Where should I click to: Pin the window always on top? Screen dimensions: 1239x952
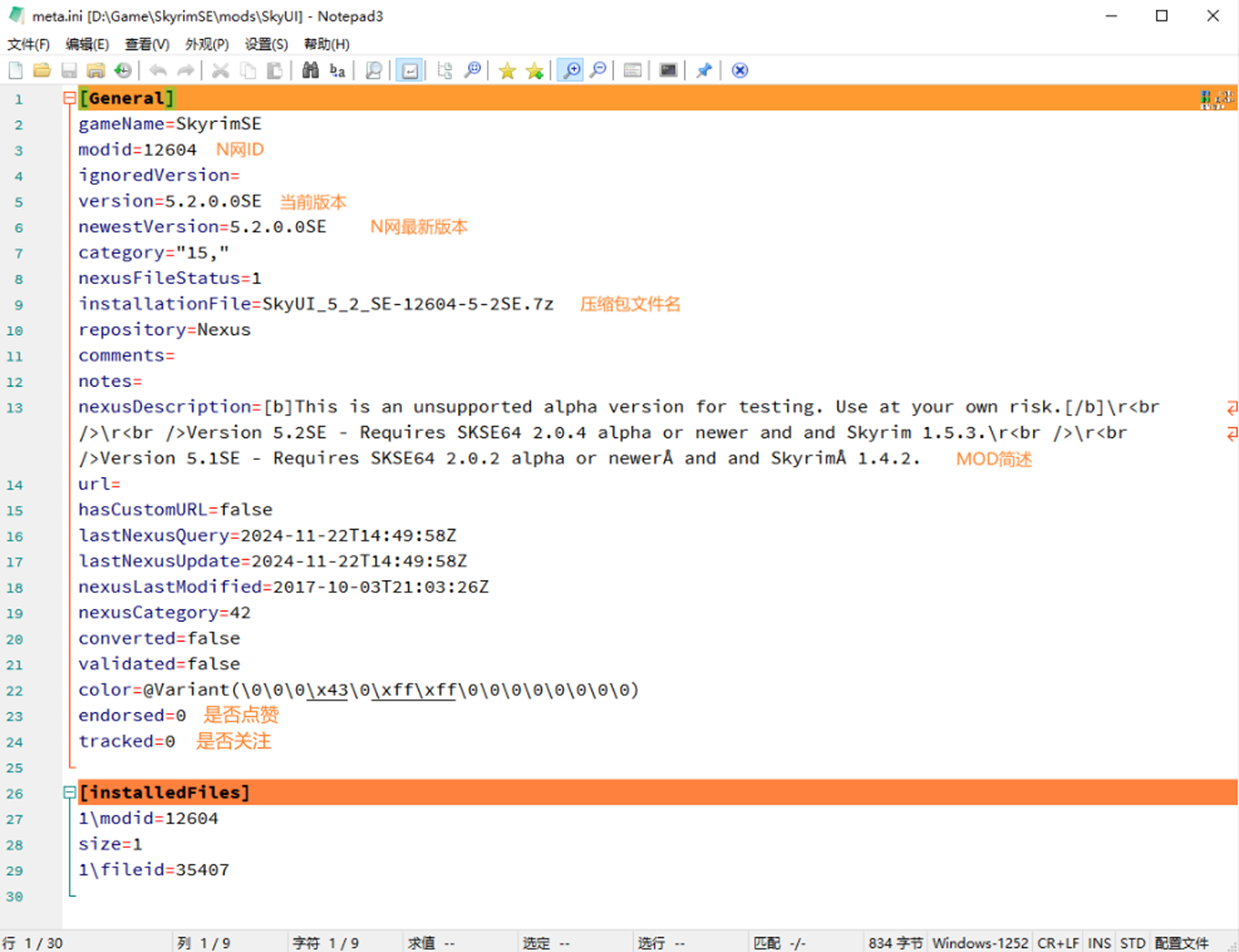click(x=704, y=70)
